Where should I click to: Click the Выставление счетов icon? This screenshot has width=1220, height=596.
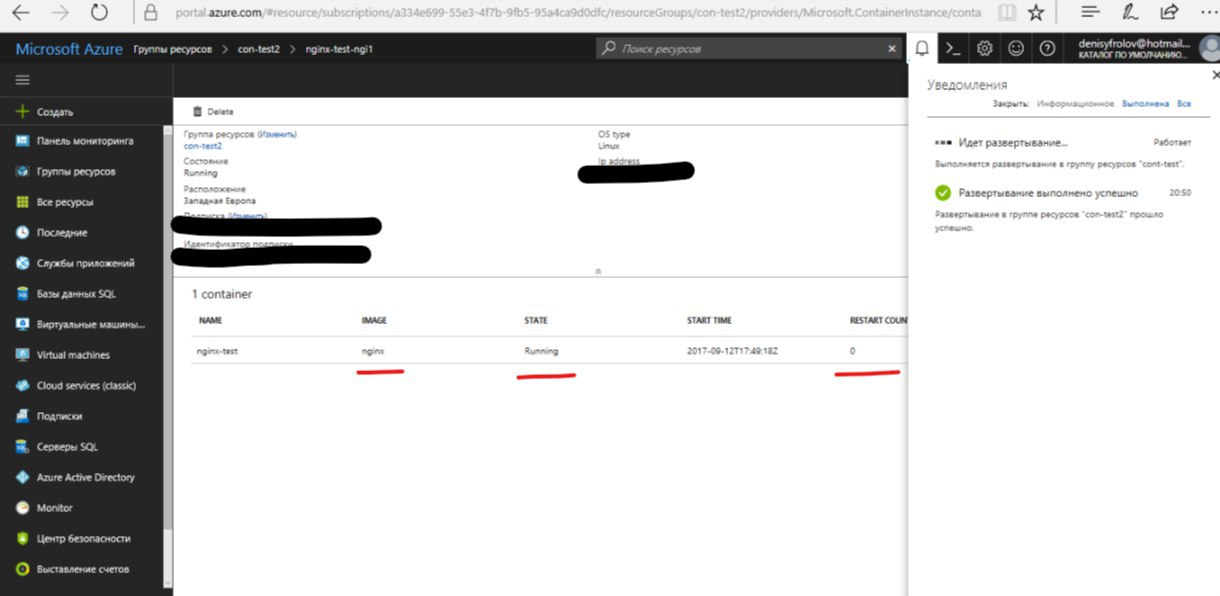click(22, 569)
